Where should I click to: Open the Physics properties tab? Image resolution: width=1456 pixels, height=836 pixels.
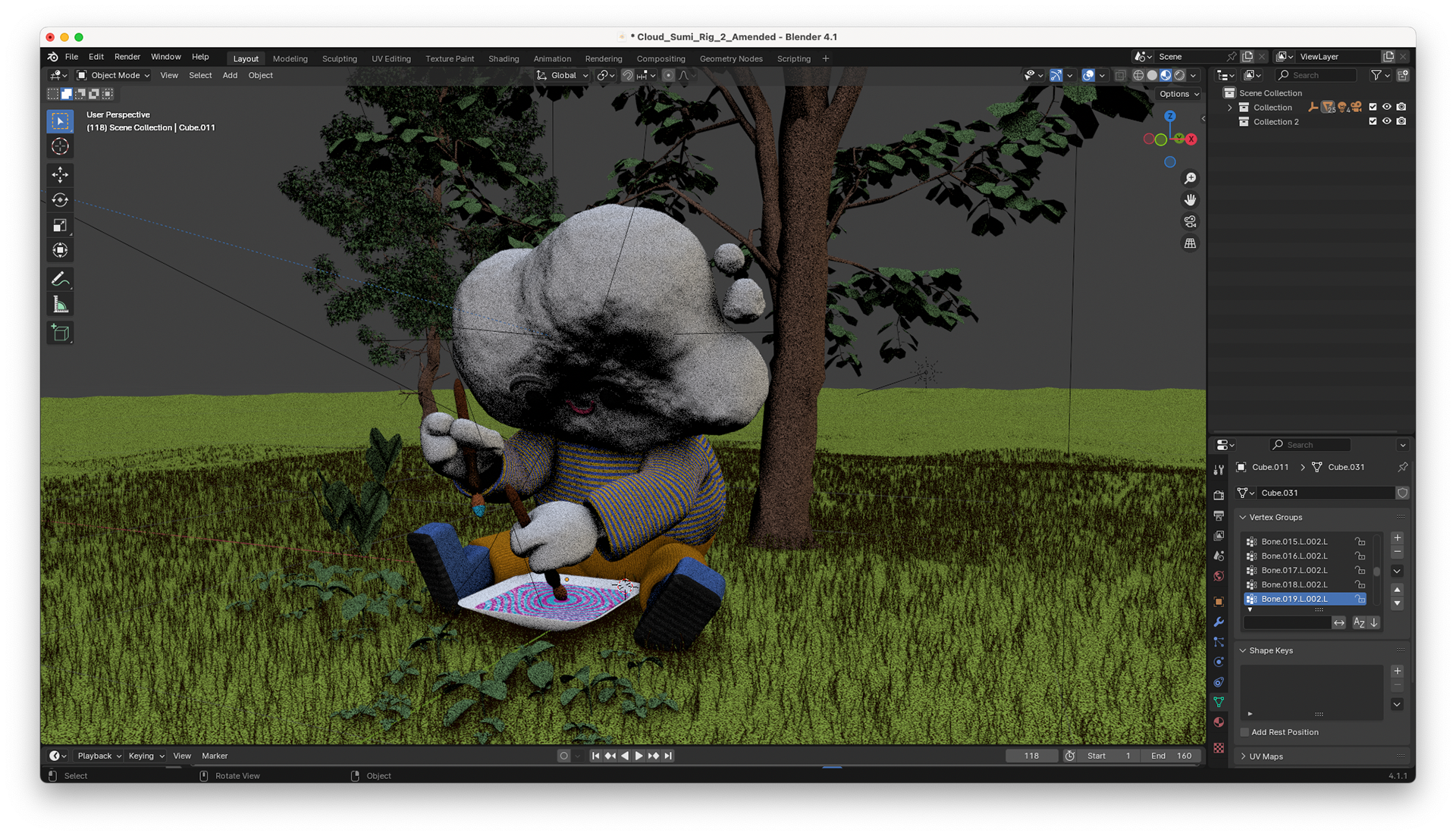[x=1219, y=662]
